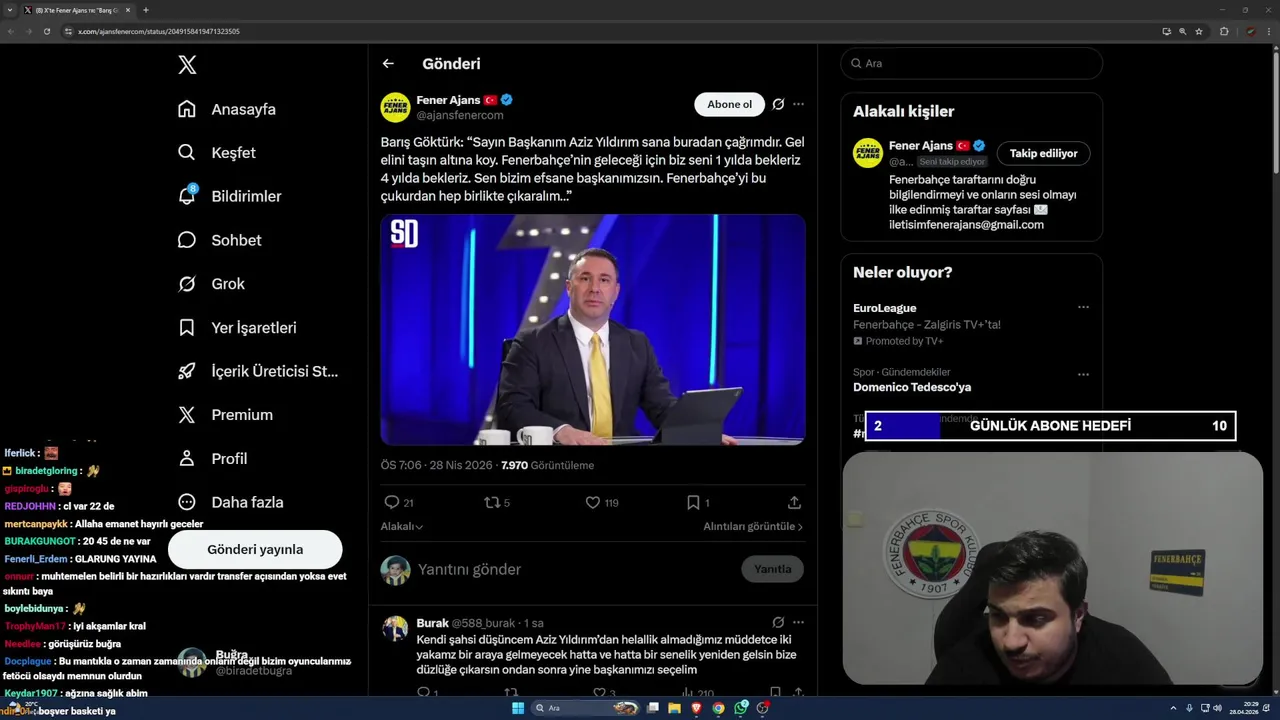Open three-dot menu on Burak's reply
Image resolution: width=1280 pixels, height=720 pixels.
coord(798,622)
